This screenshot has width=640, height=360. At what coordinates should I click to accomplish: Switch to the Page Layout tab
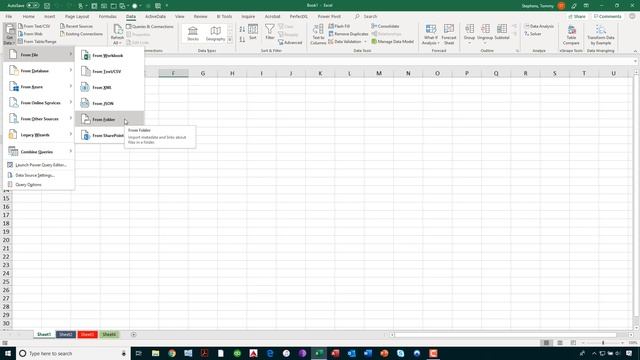77,16
